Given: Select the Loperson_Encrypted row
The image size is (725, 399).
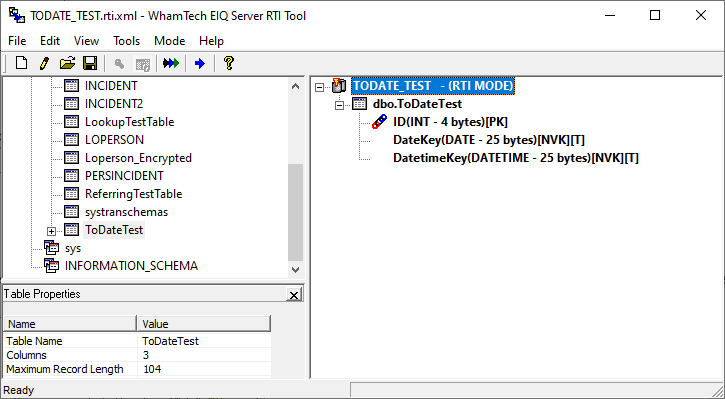Looking at the screenshot, I should 138,158.
